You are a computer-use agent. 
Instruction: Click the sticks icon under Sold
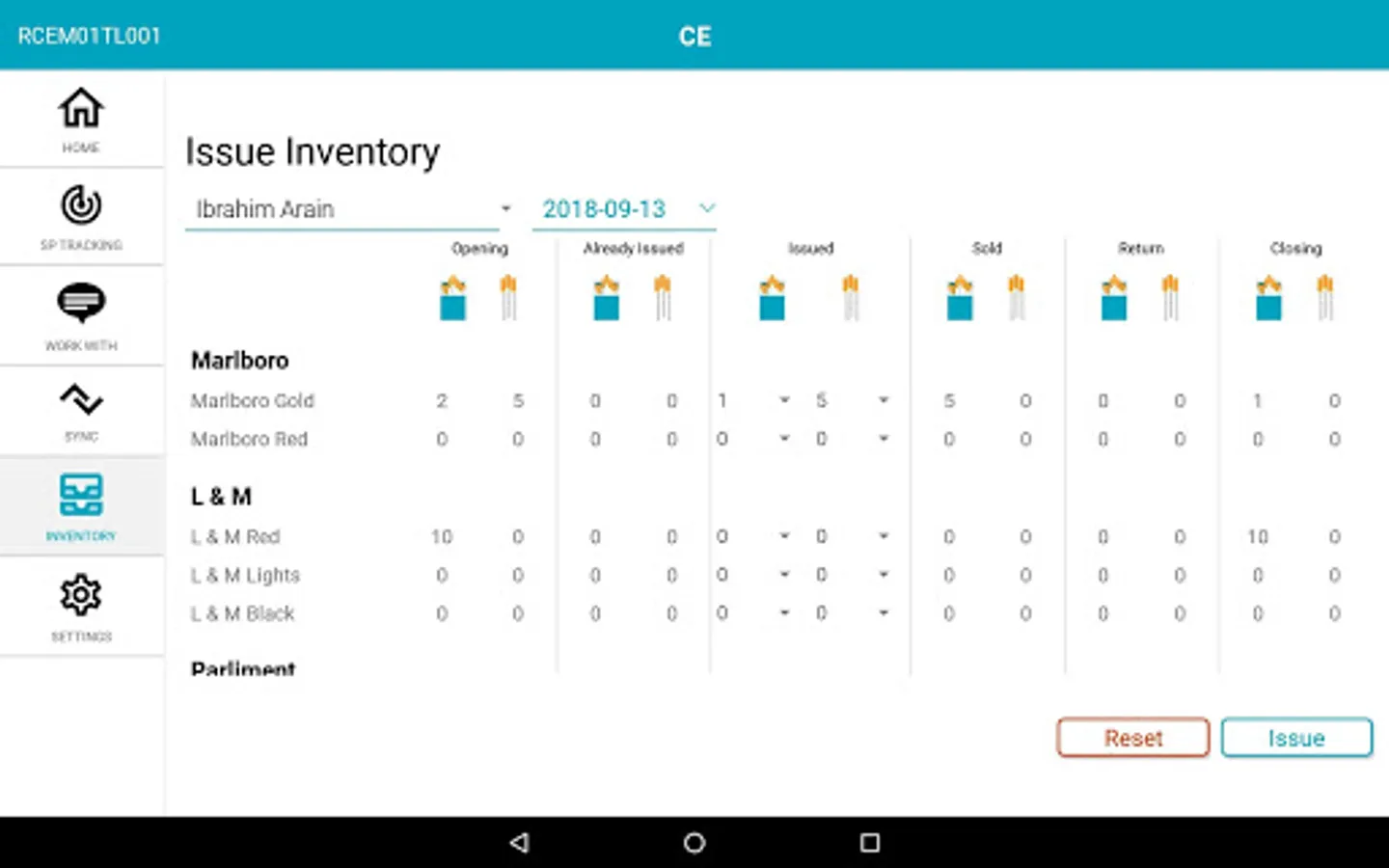pos(1017,298)
